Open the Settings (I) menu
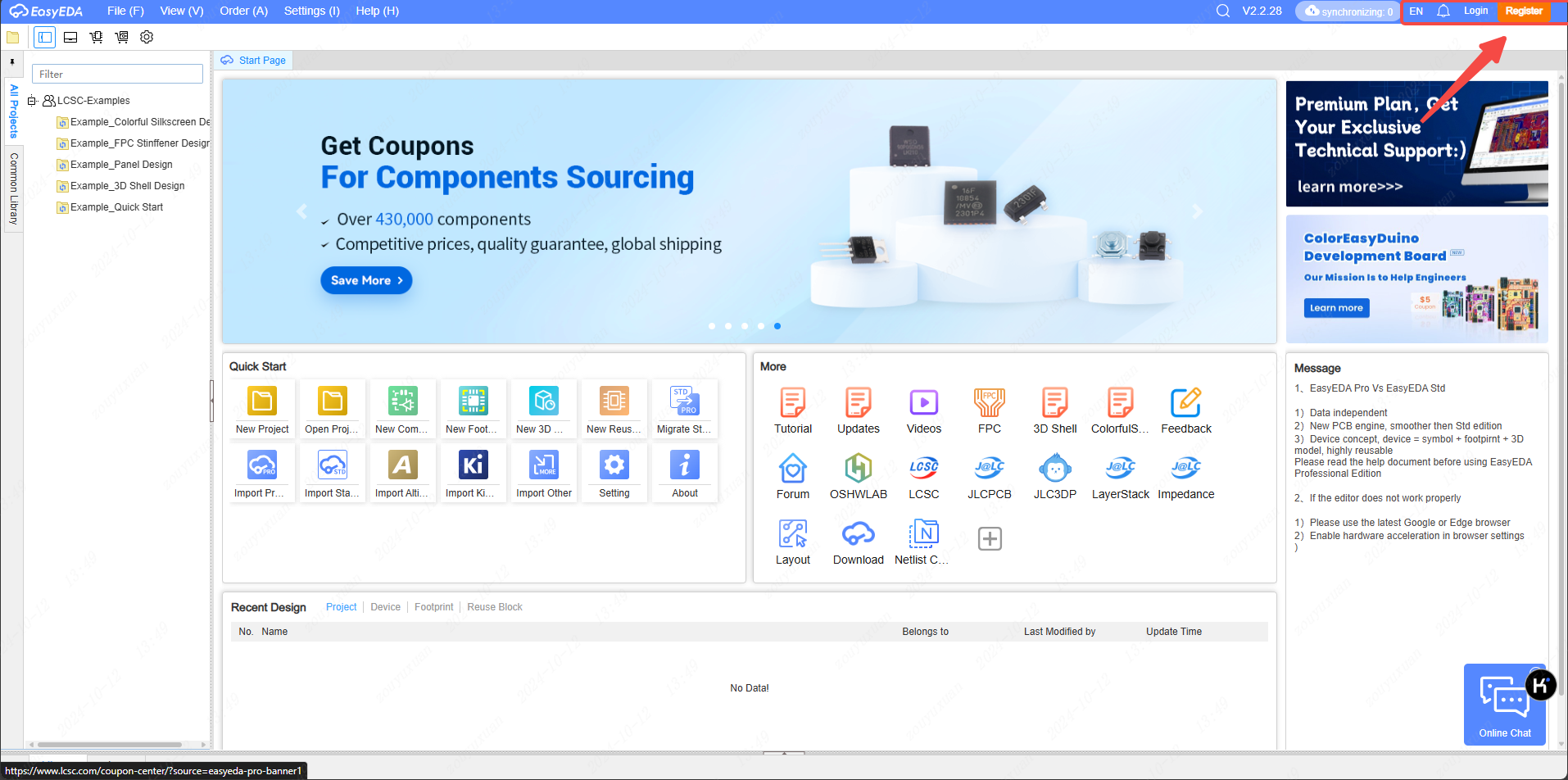Image resolution: width=1568 pixels, height=780 pixels. 311,11
